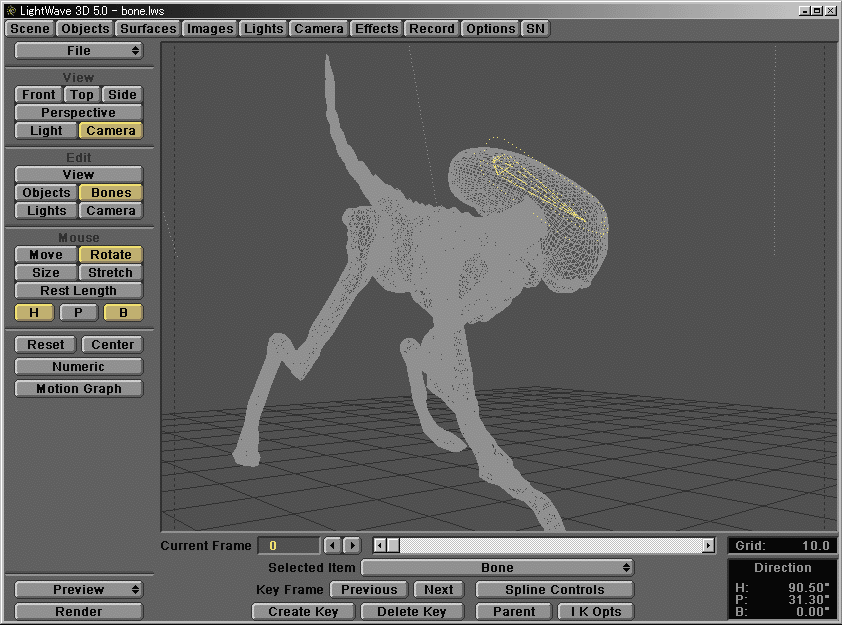
Task: Toggle the P pitch rotation axis
Action: [78, 312]
